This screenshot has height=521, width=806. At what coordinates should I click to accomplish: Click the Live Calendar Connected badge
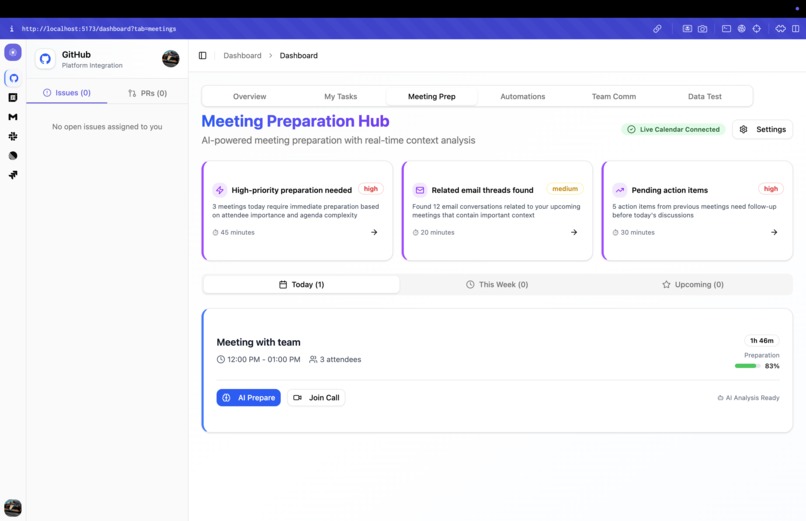[673, 129]
